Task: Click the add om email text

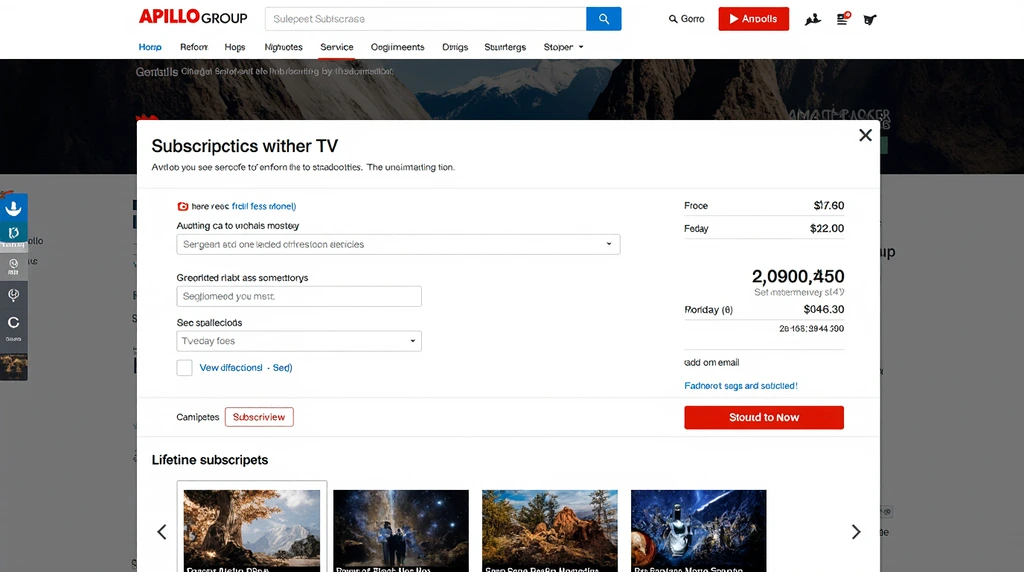Action: click(711, 362)
